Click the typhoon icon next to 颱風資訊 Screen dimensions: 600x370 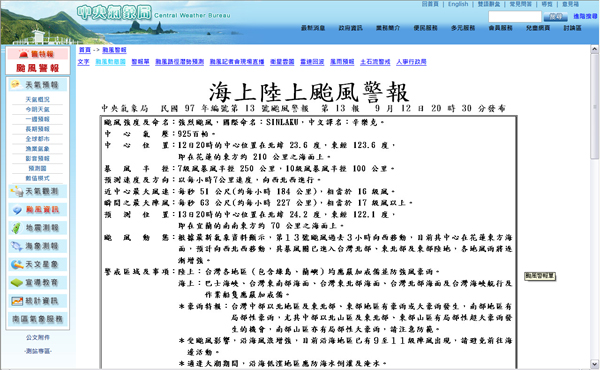(17, 210)
